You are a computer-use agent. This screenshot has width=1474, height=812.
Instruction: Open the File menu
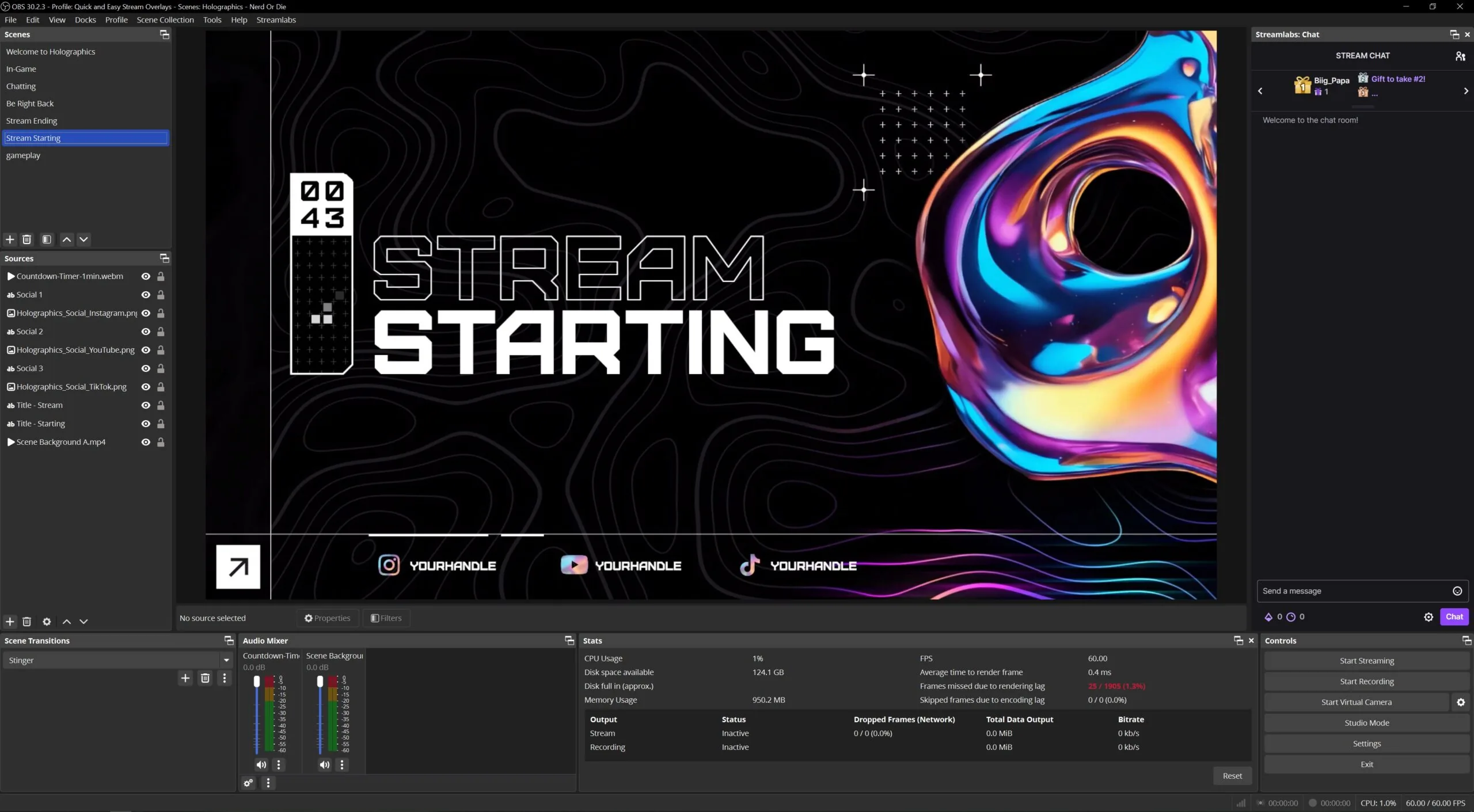(x=10, y=20)
